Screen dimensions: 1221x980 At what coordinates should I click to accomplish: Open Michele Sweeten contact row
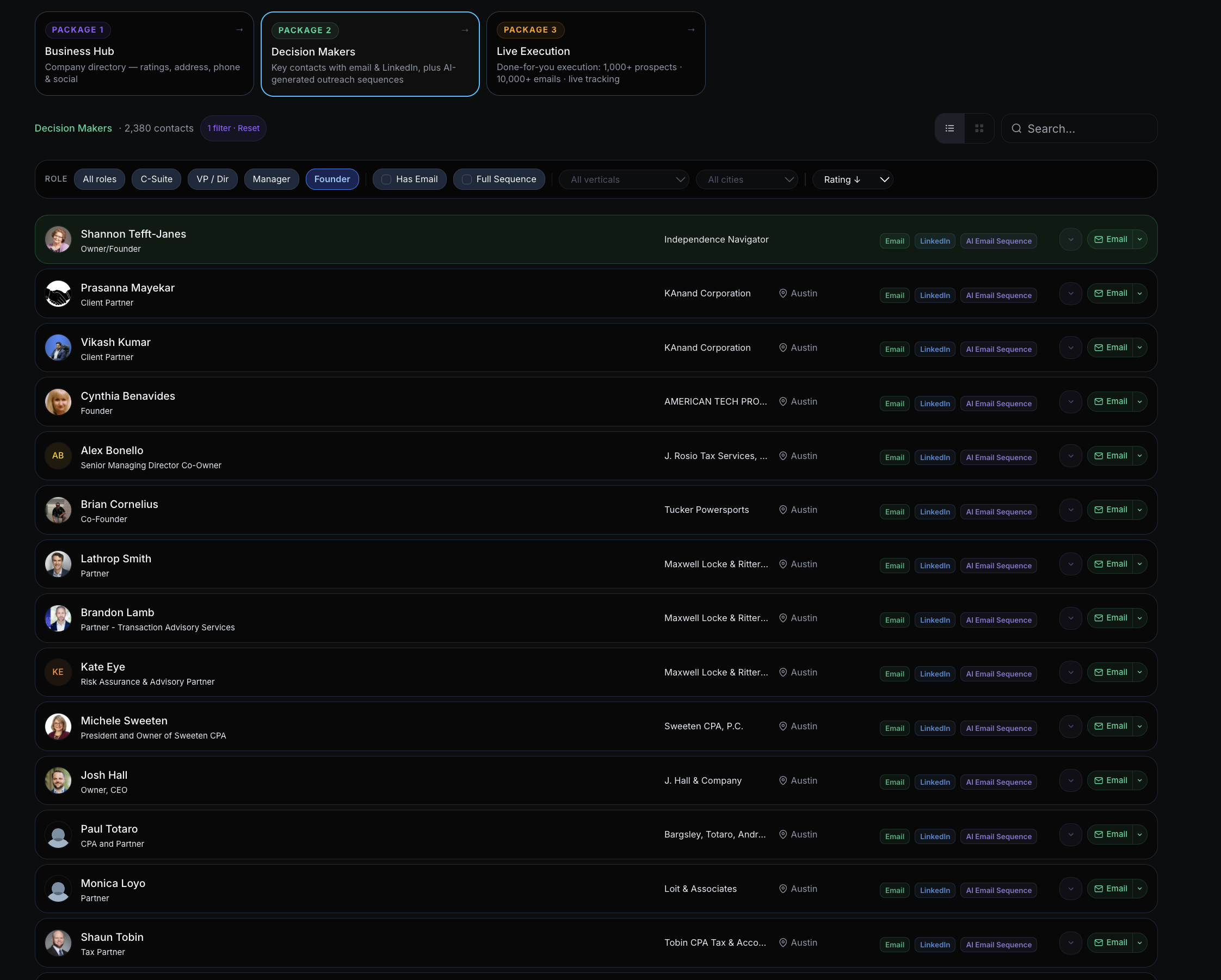click(596, 727)
